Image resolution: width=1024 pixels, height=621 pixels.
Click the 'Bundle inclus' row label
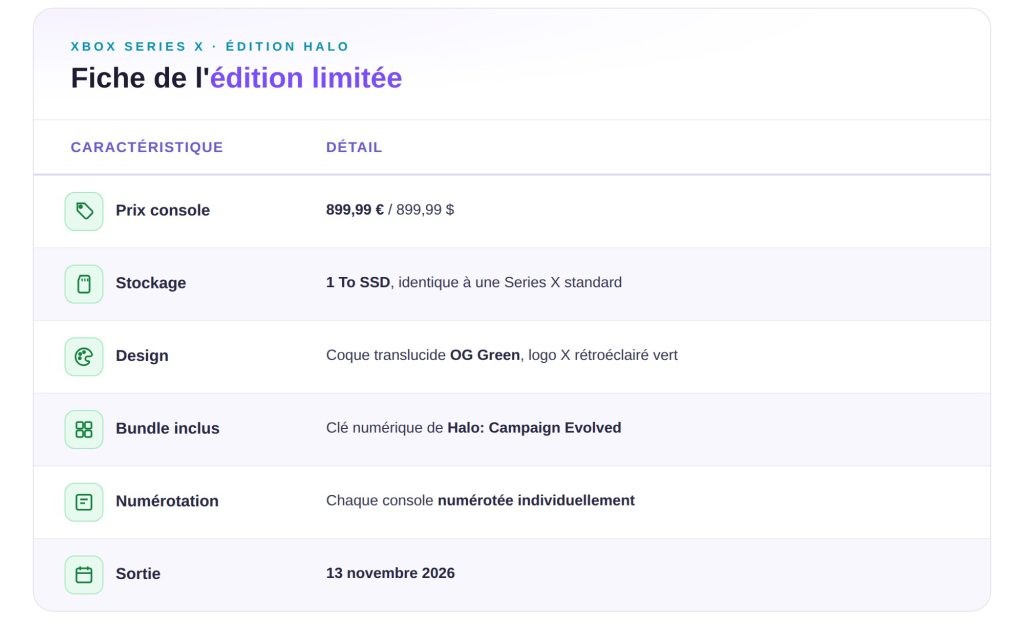[x=167, y=428]
